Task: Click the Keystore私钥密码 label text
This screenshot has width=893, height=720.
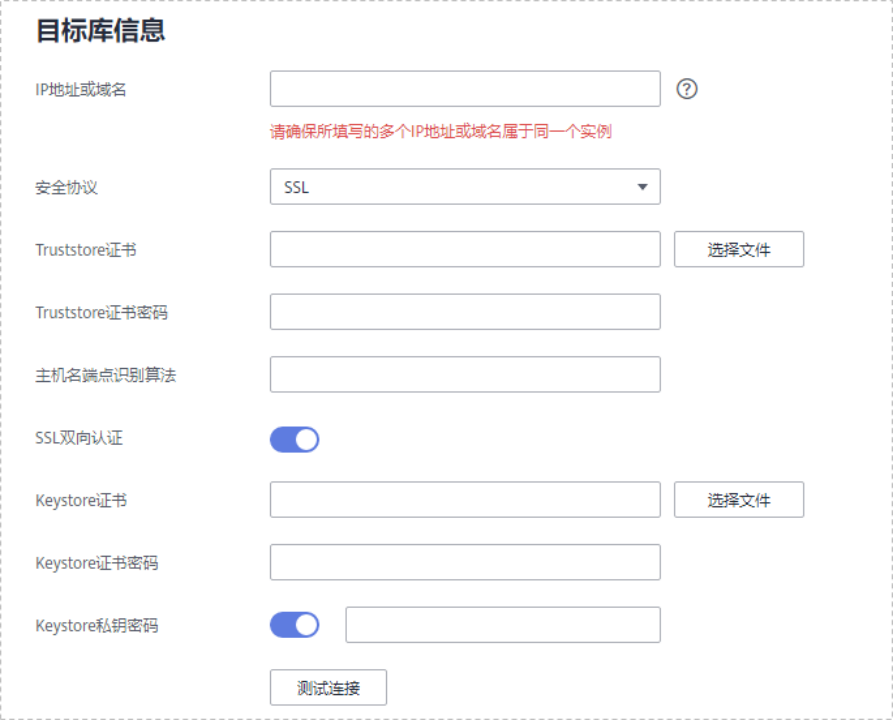Action: [x=97, y=626]
